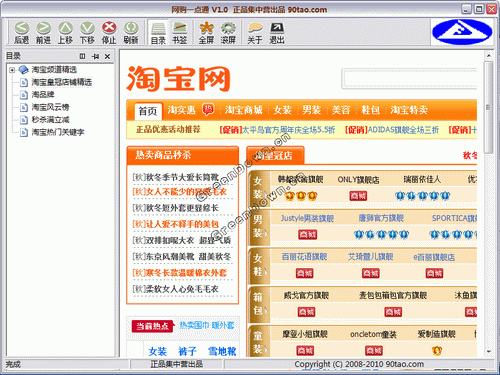The image size is (500, 375).
Task: Open the 女人不能少的百搭毛衣 link
Action: (179, 192)
